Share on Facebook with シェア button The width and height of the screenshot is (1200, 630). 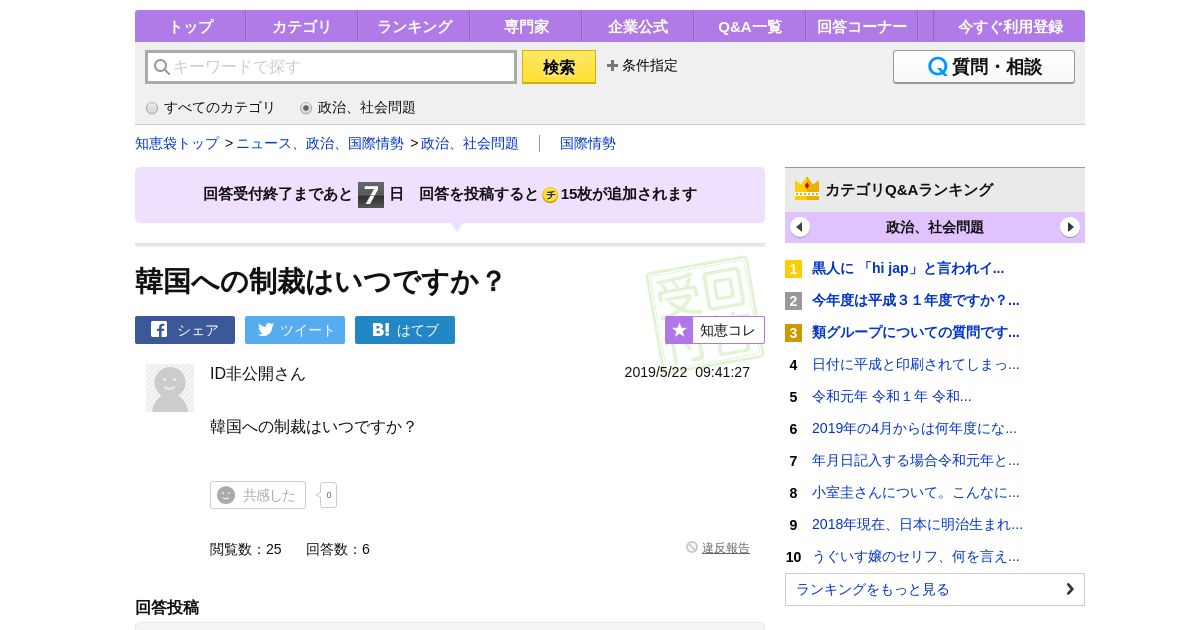[185, 330]
